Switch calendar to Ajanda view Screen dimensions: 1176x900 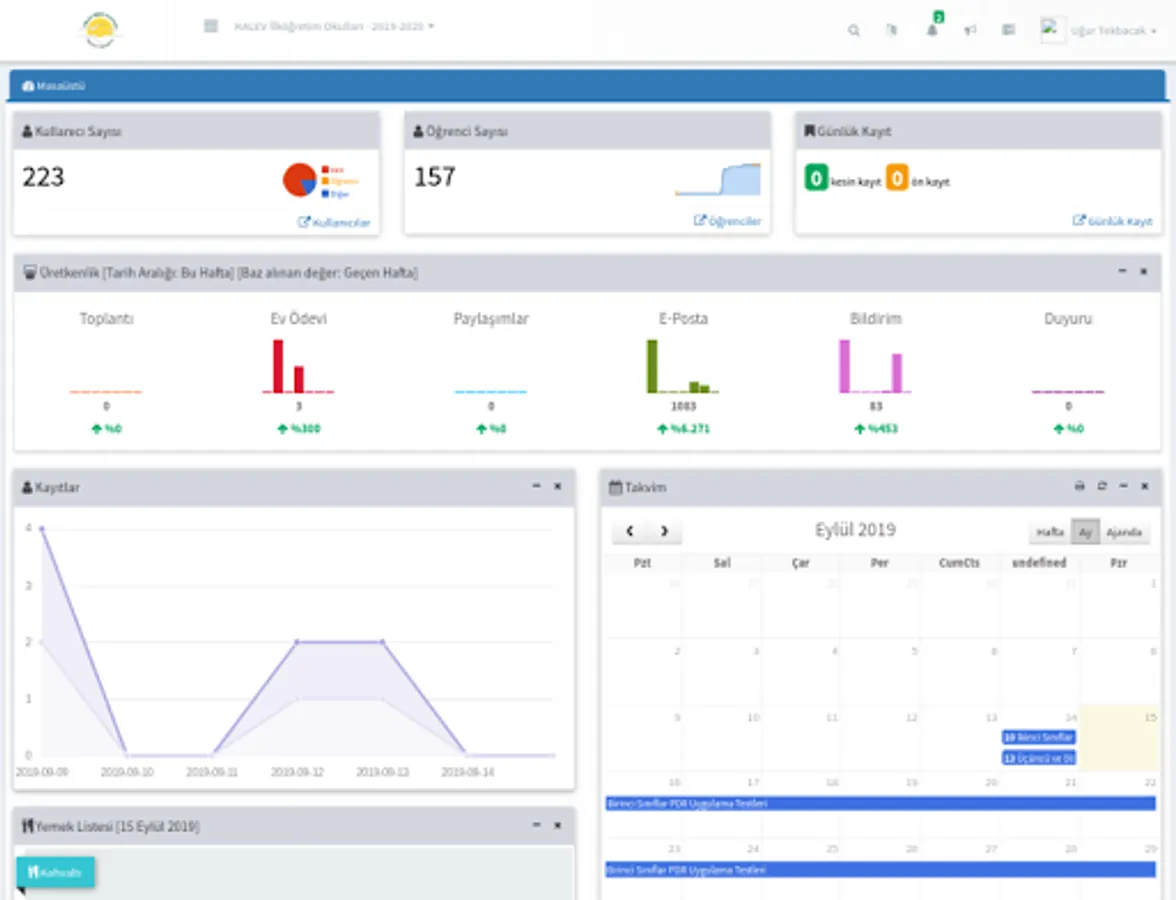[x=1124, y=532]
